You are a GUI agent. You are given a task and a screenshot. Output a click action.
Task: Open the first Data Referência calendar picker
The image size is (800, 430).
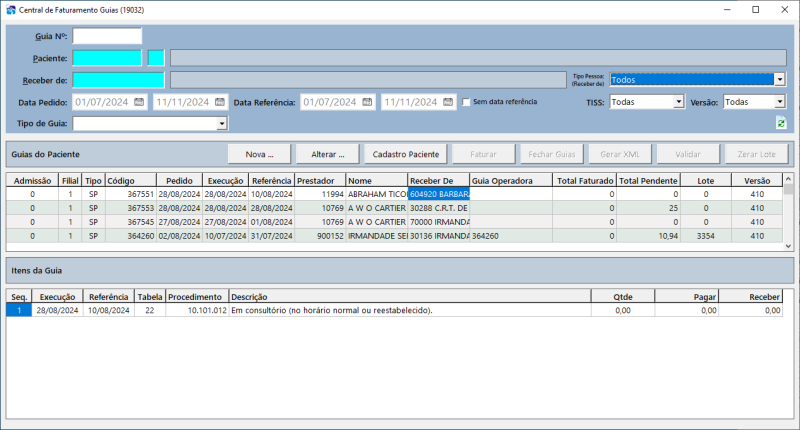[367, 102]
